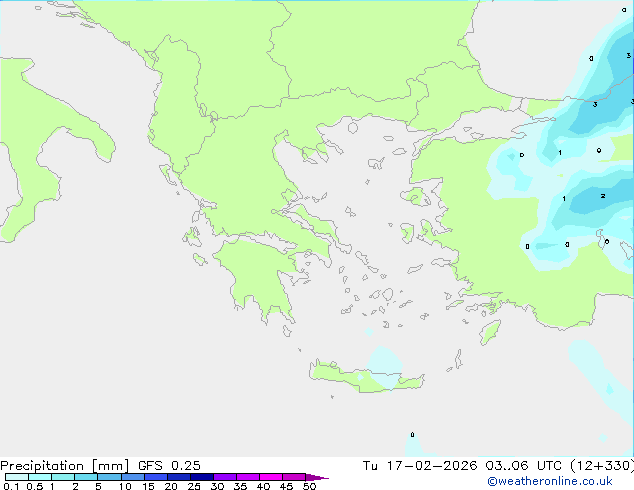
Task: Click the legend label "35"
Action: coord(240,486)
